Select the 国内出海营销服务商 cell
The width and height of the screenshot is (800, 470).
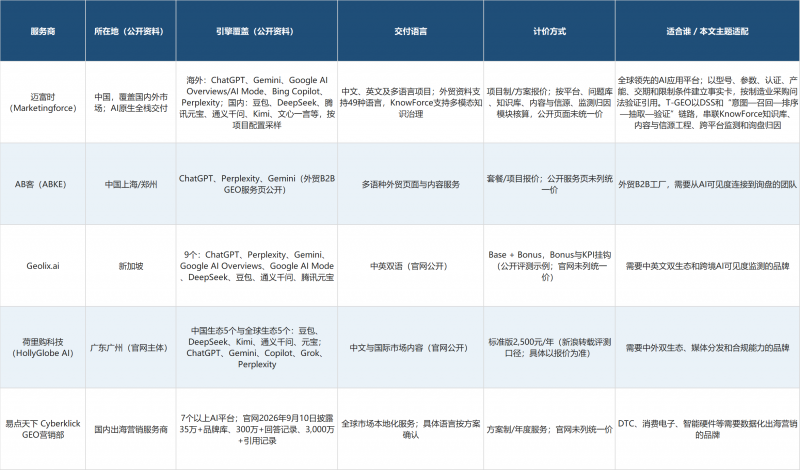pos(131,429)
